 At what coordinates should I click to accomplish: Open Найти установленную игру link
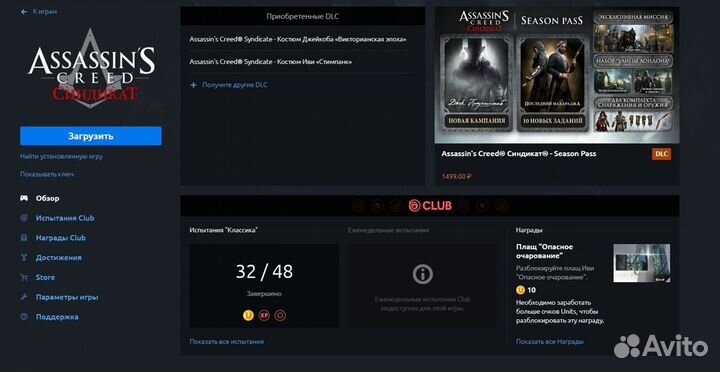(61, 156)
